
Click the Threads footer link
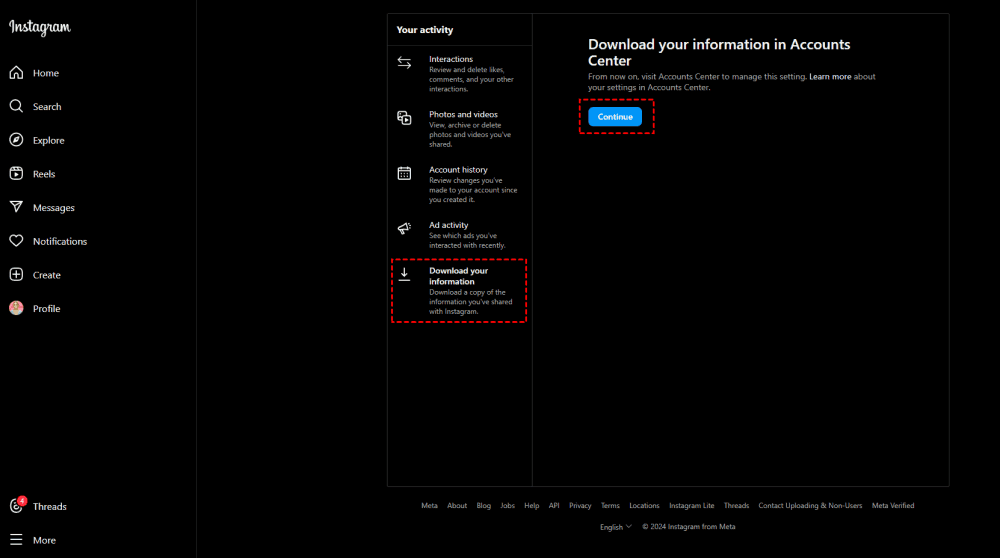736,506
